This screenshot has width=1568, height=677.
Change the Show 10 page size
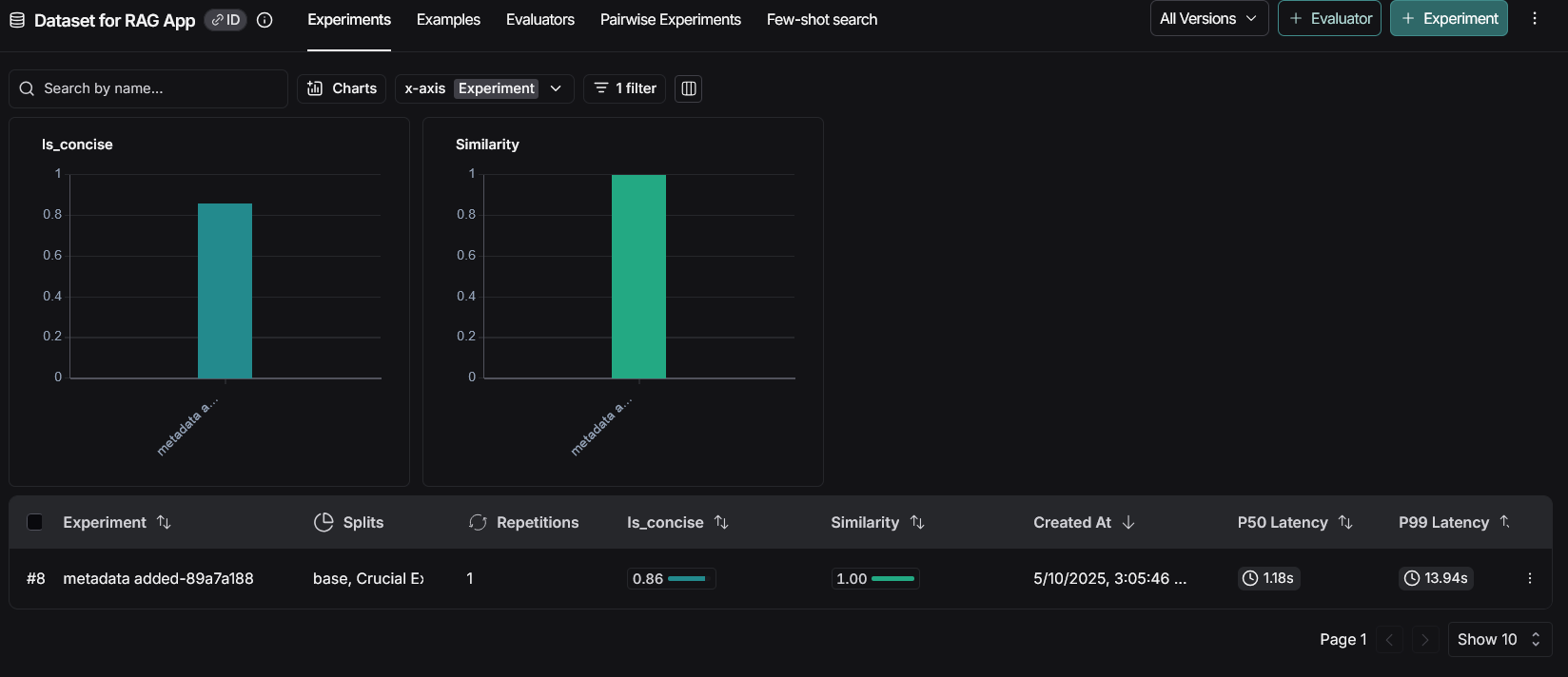click(x=1499, y=639)
